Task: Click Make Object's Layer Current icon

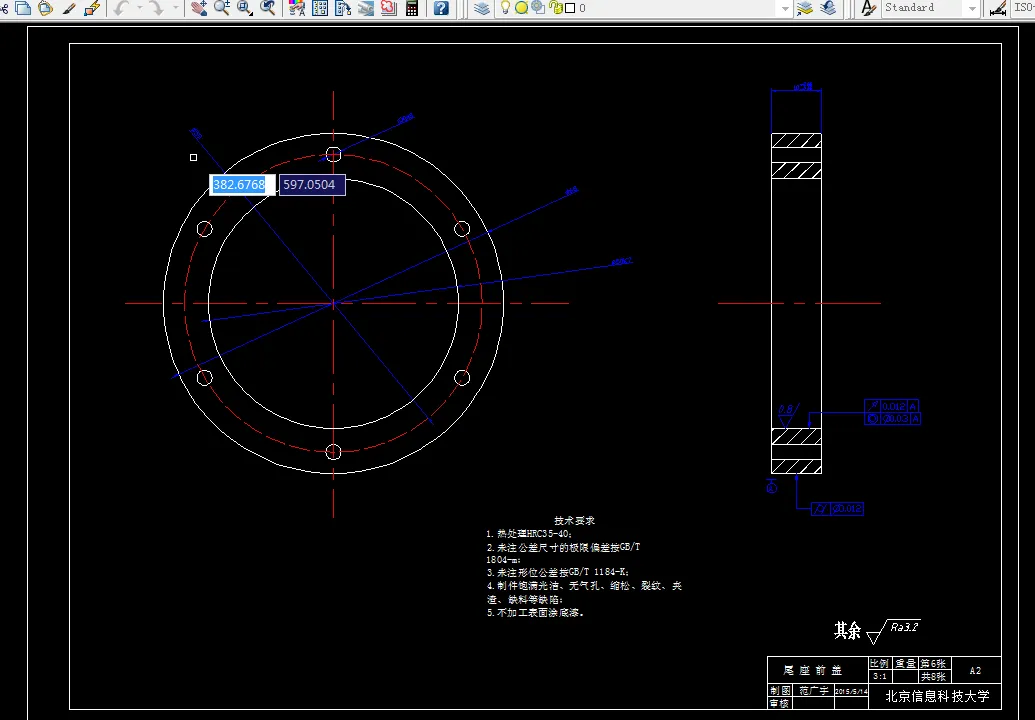Action: (x=805, y=8)
